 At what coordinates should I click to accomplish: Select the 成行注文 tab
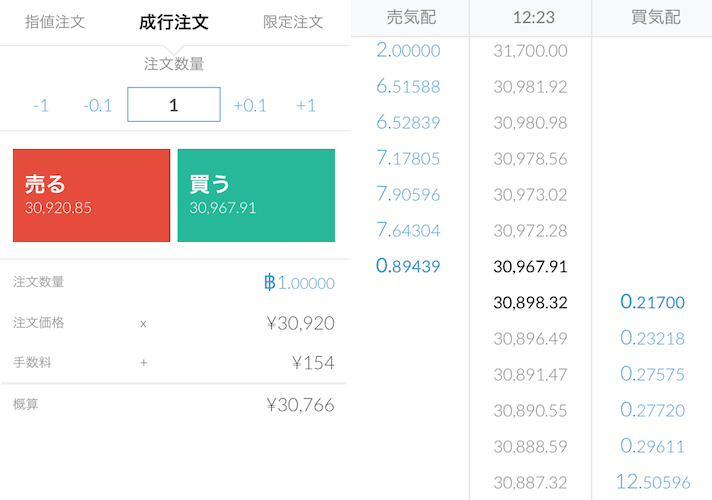pos(174,21)
